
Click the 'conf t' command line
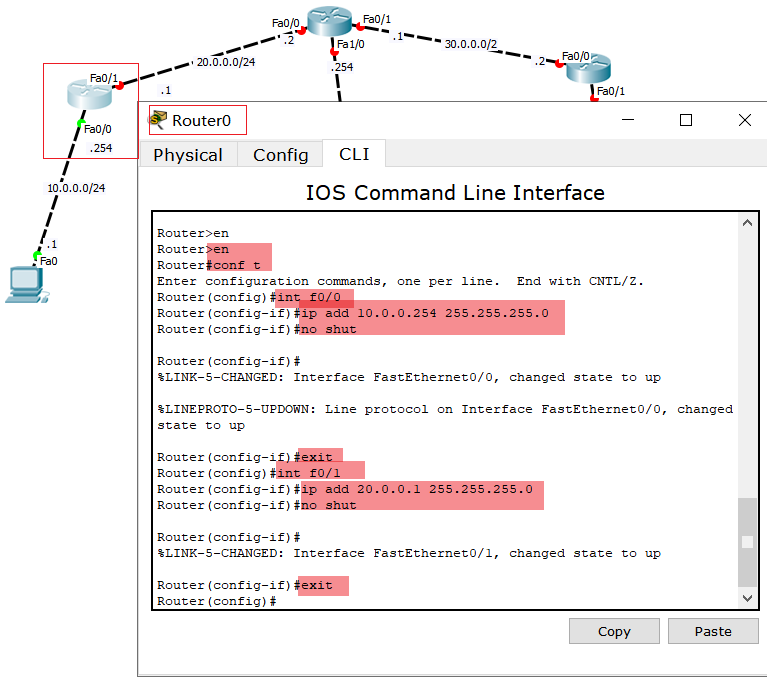tap(209, 265)
